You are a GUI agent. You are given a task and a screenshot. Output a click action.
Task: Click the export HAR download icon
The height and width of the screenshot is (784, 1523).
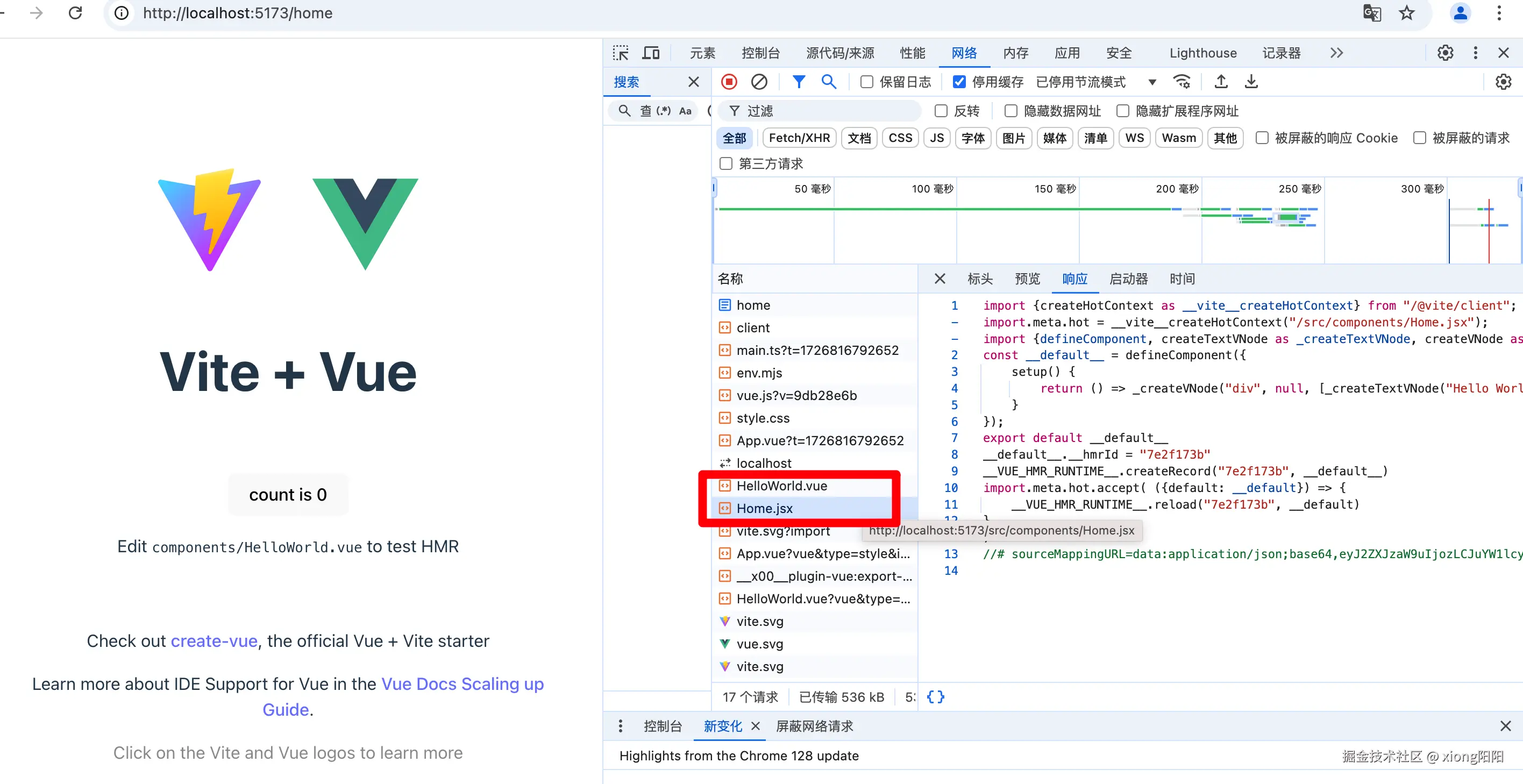tap(1251, 82)
